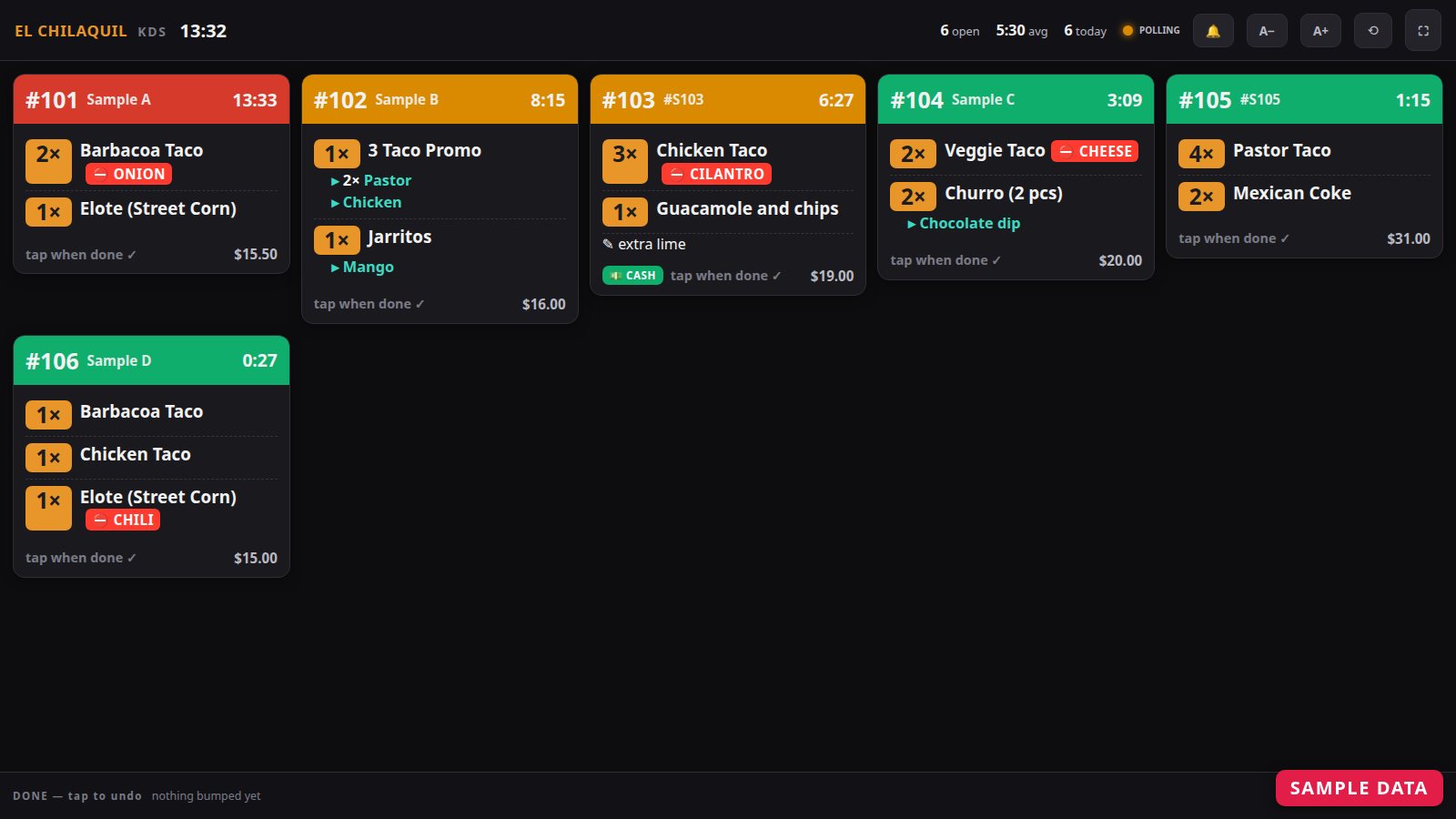Click the CASH badge on order #103
The image size is (1456, 819).
pyautogui.click(x=632, y=275)
